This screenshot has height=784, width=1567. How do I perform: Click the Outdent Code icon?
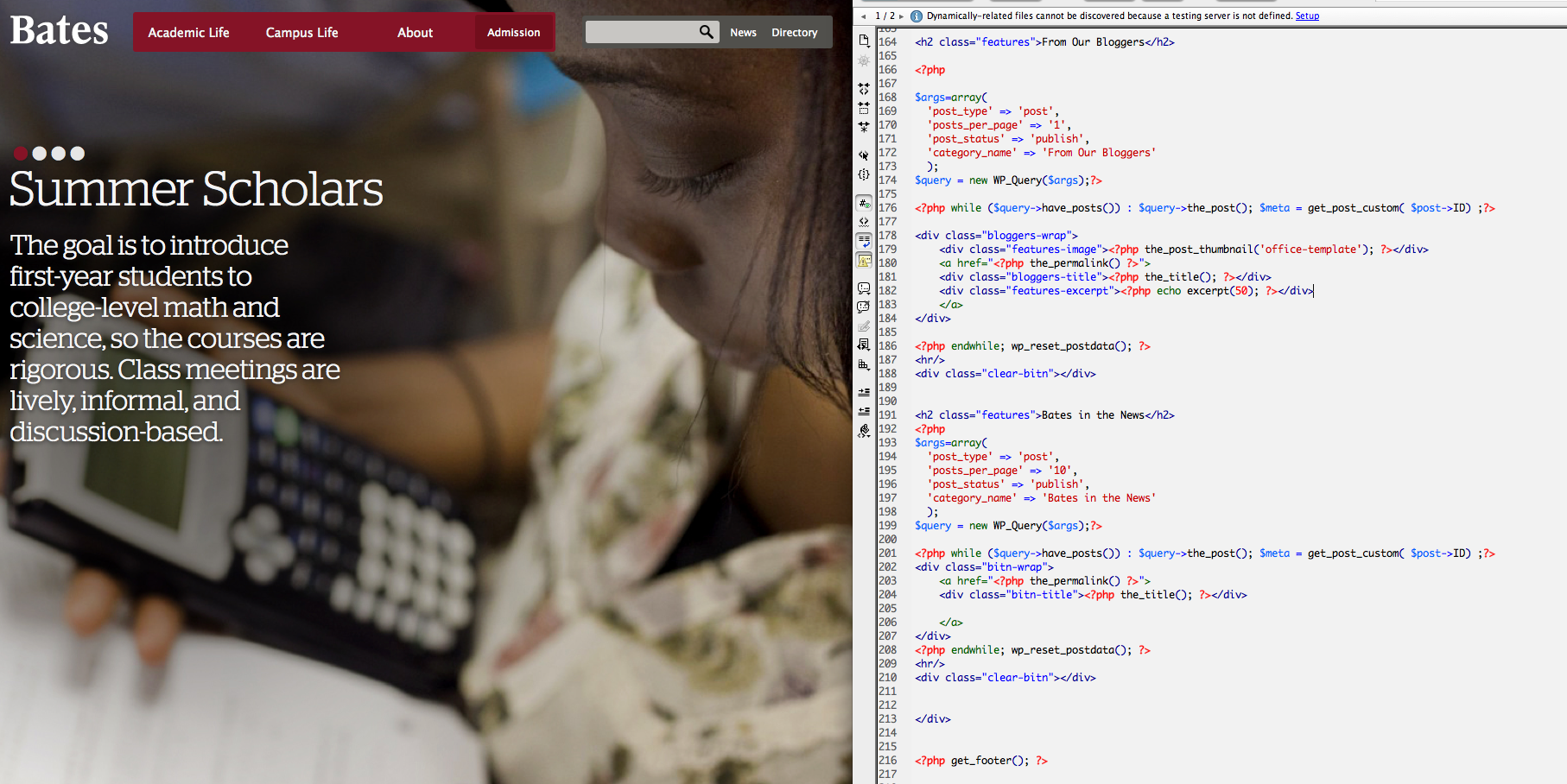[x=864, y=411]
